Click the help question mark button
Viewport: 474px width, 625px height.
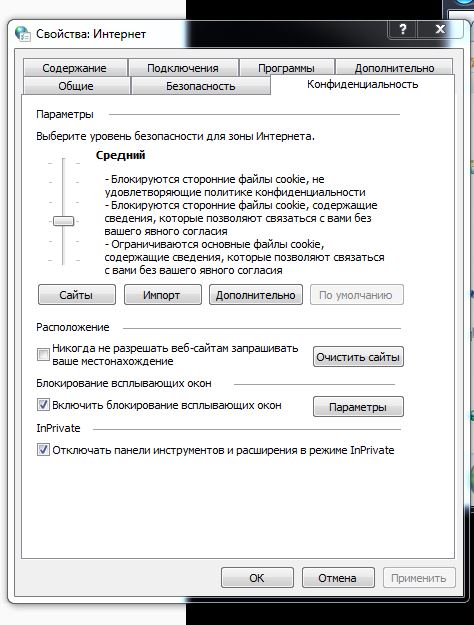tap(403, 29)
